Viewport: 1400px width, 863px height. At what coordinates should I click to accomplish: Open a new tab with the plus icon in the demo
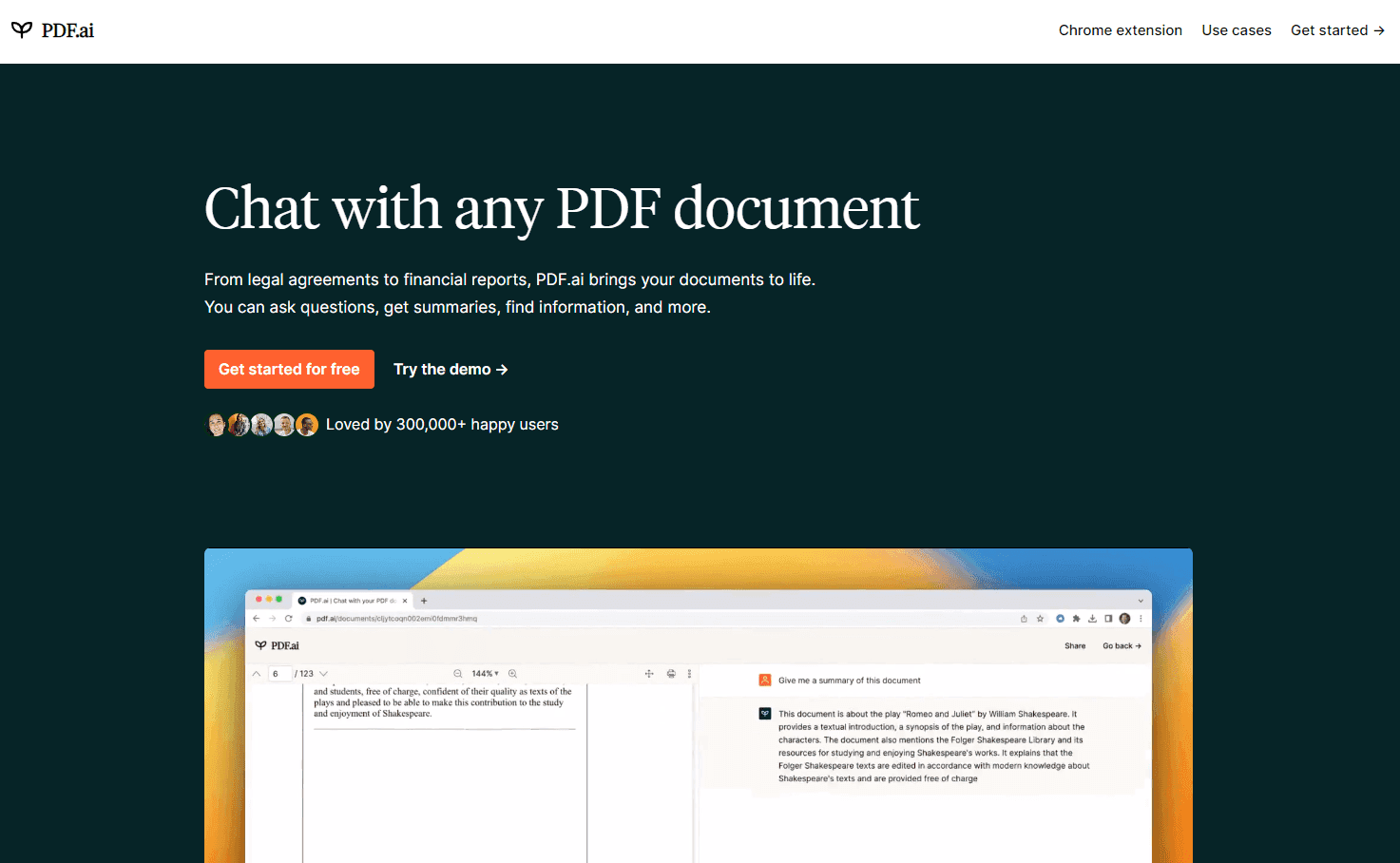[424, 601]
